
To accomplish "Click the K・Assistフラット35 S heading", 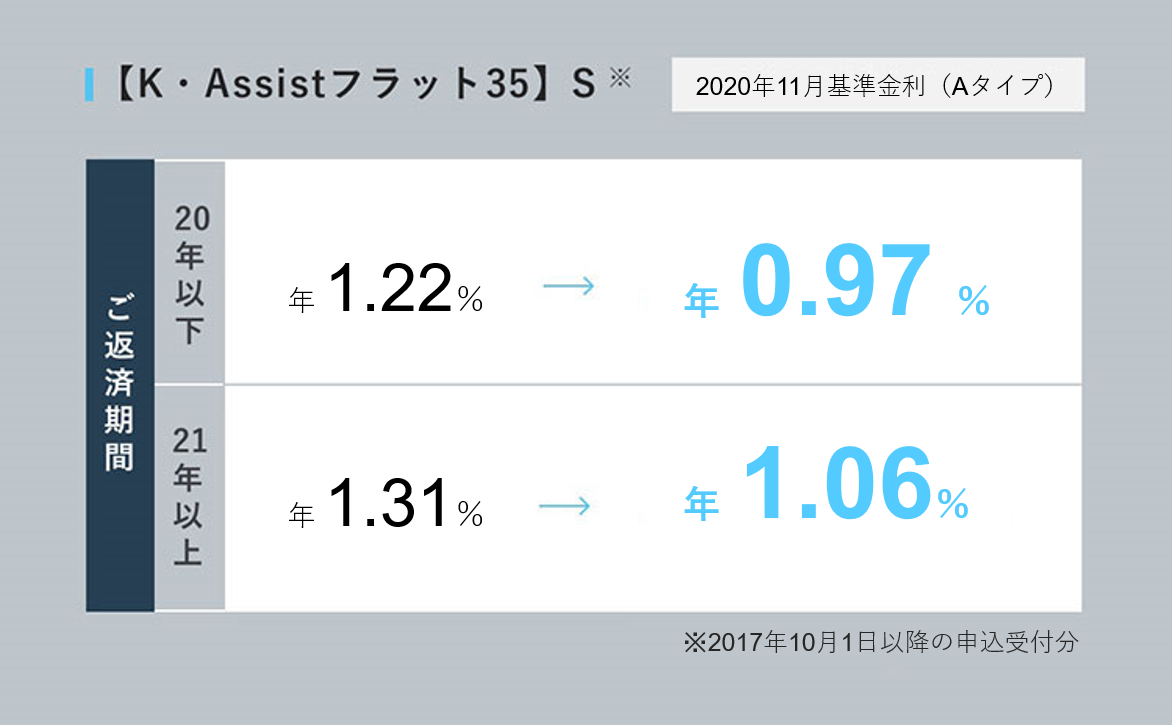I will tap(351, 84).
